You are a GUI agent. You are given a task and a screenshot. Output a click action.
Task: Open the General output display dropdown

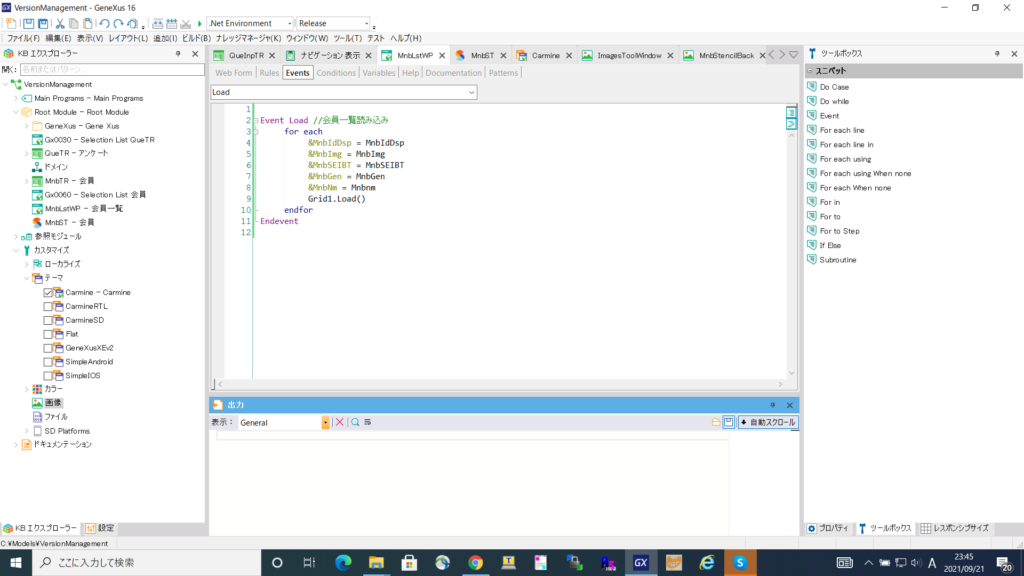click(x=325, y=423)
